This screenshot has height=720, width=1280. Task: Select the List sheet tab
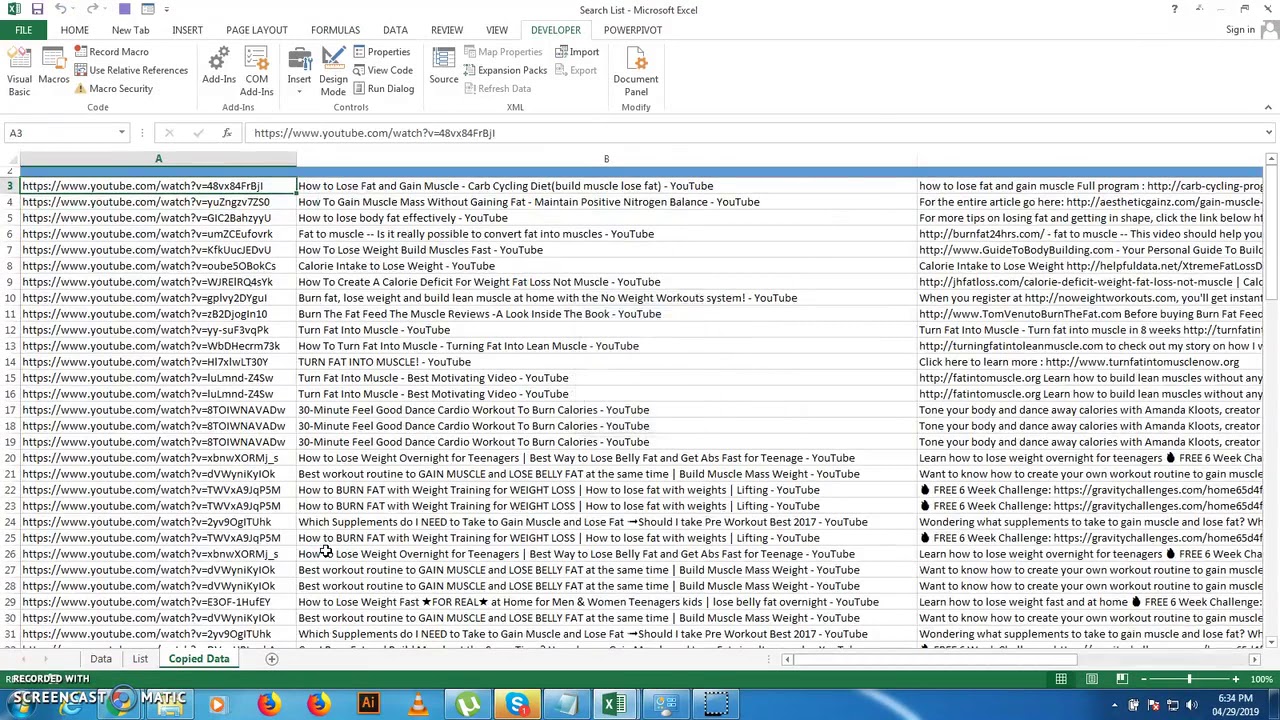point(140,659)
